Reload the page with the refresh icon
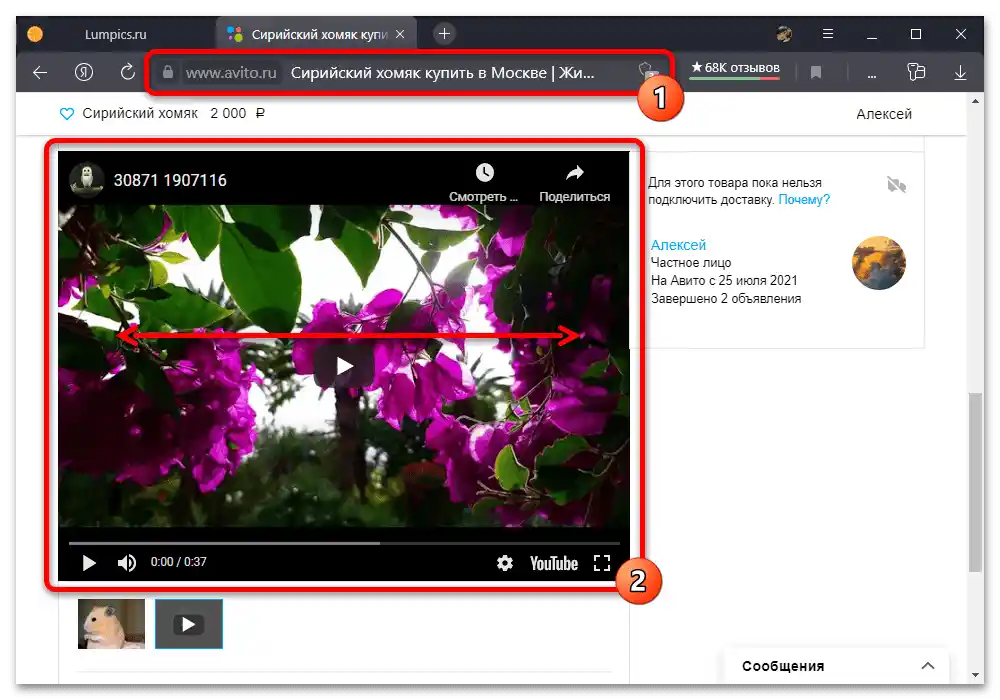The image size is (1000, 700). tap(128, 72)
